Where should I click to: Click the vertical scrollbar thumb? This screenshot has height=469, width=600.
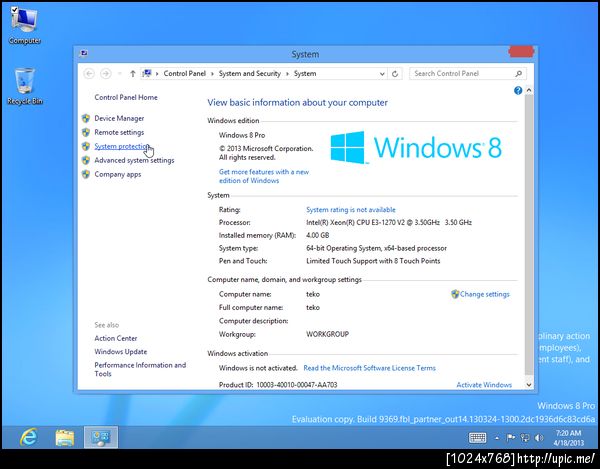tap(529, 235)
